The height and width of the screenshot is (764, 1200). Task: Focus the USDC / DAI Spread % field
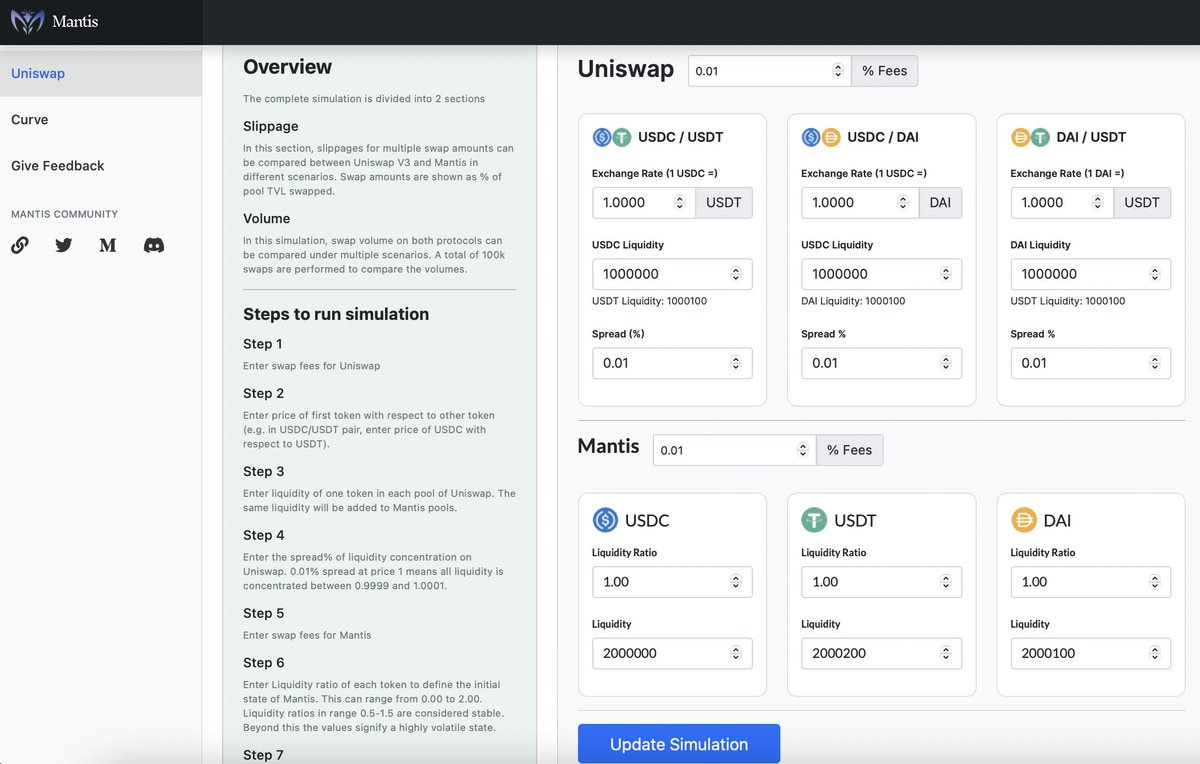coord(882,363)
